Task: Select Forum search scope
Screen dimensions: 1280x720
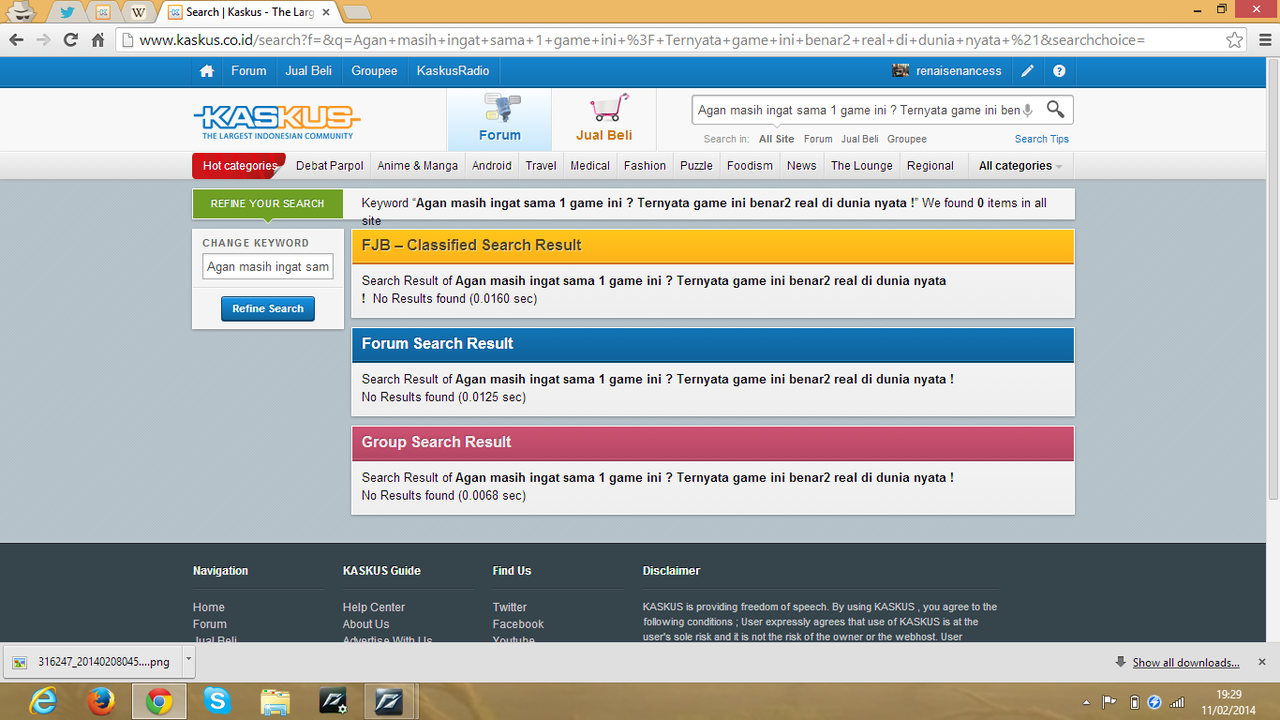Action: coord(818,139)
